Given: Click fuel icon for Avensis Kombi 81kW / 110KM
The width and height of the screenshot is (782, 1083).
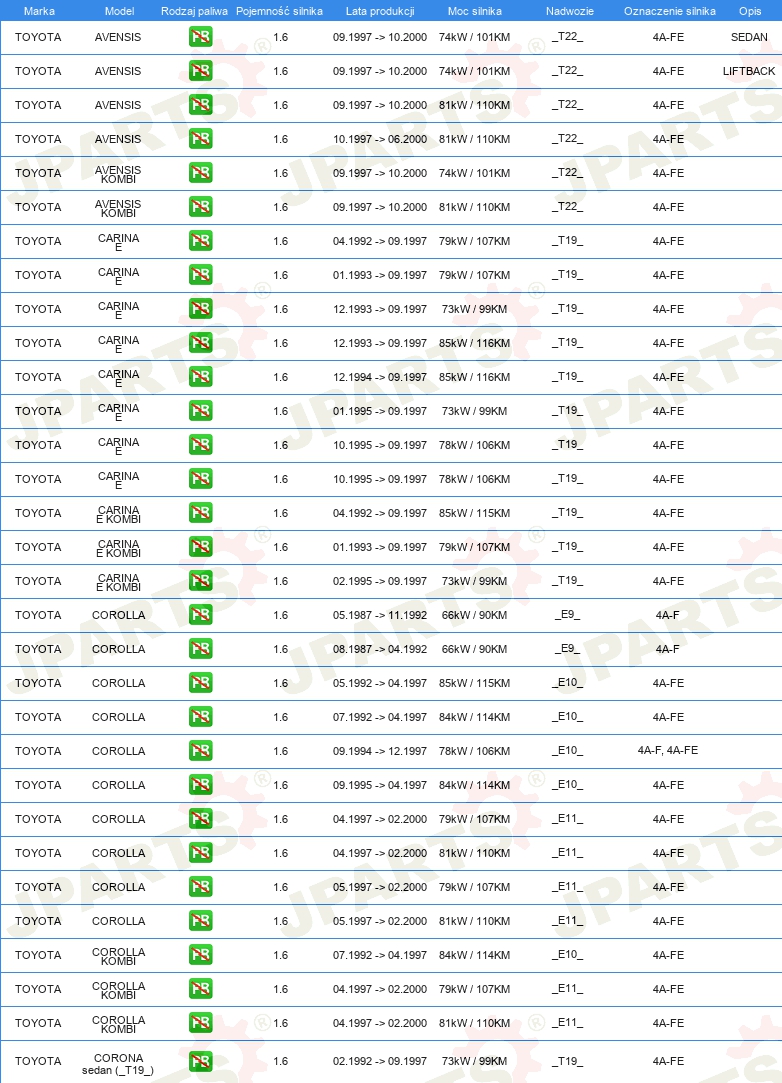Looking at the screenshot, I should coord(200,207).
